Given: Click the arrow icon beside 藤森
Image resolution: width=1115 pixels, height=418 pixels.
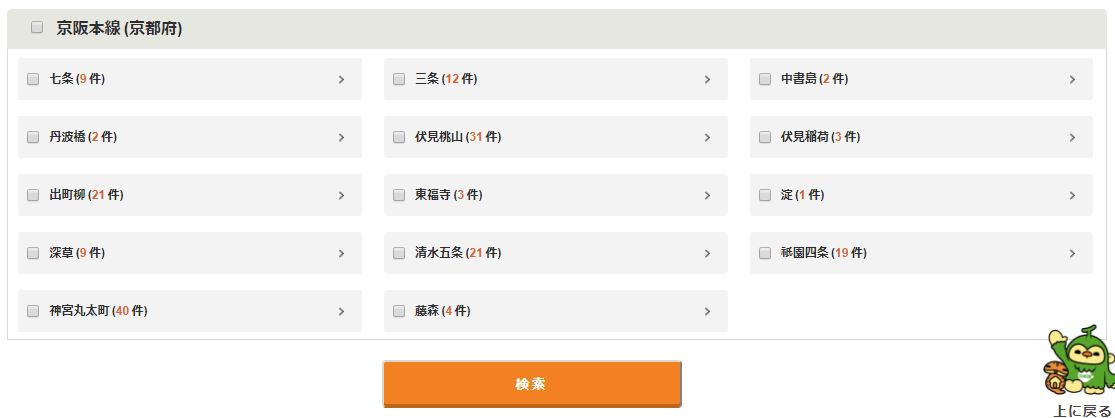Looking at the screenshot, I should (707, 311).
